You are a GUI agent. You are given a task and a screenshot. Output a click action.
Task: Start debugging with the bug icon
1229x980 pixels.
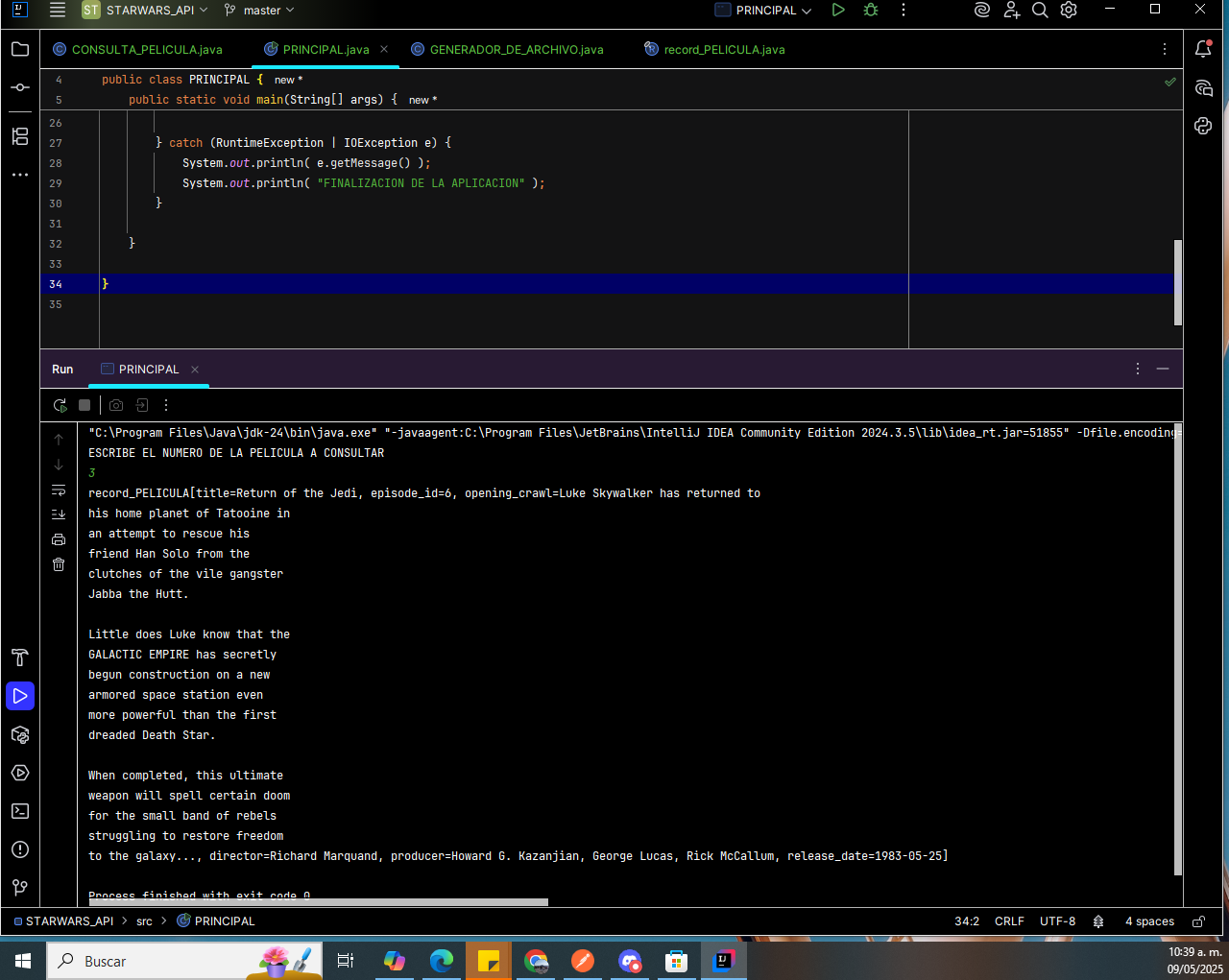point(871,10)
